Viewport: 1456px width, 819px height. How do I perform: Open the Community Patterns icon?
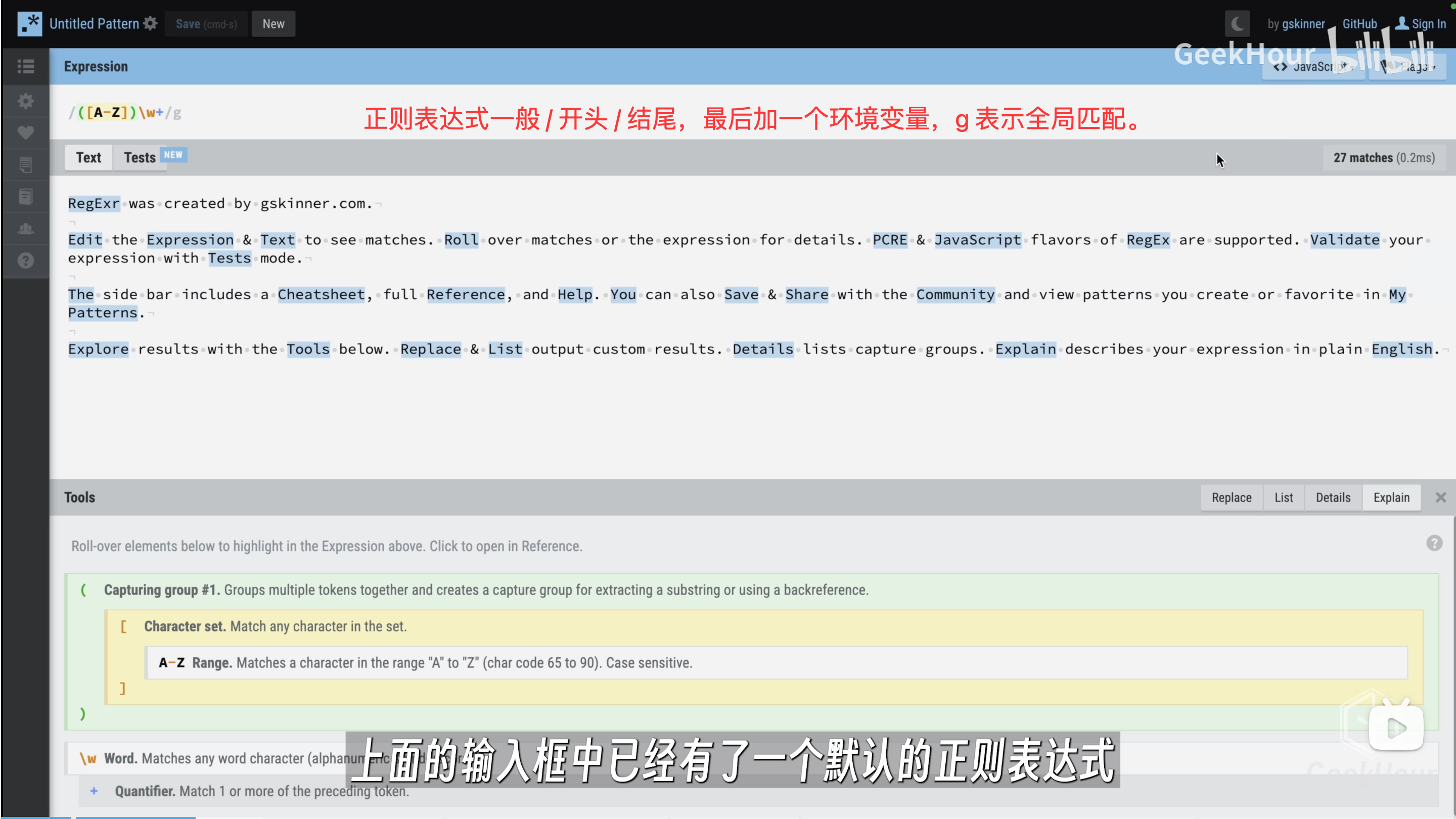tap(25, 229)
